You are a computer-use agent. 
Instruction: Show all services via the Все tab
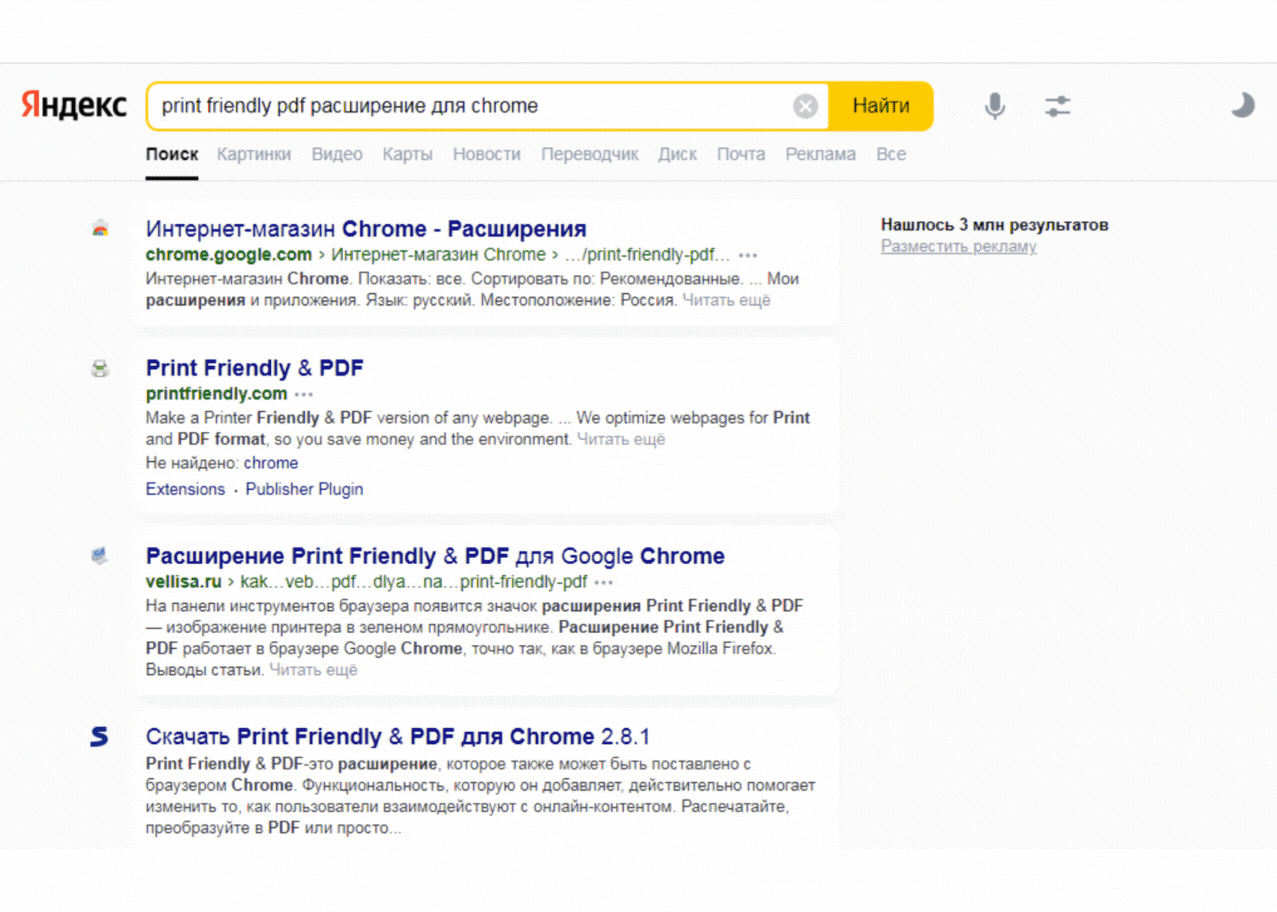pos(891,154)
